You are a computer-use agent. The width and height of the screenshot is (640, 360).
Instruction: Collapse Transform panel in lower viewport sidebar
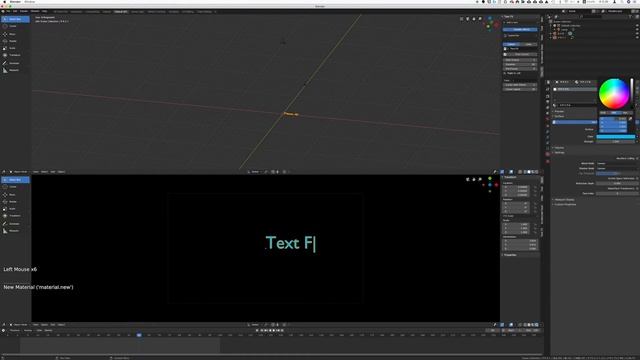(509, 177)
